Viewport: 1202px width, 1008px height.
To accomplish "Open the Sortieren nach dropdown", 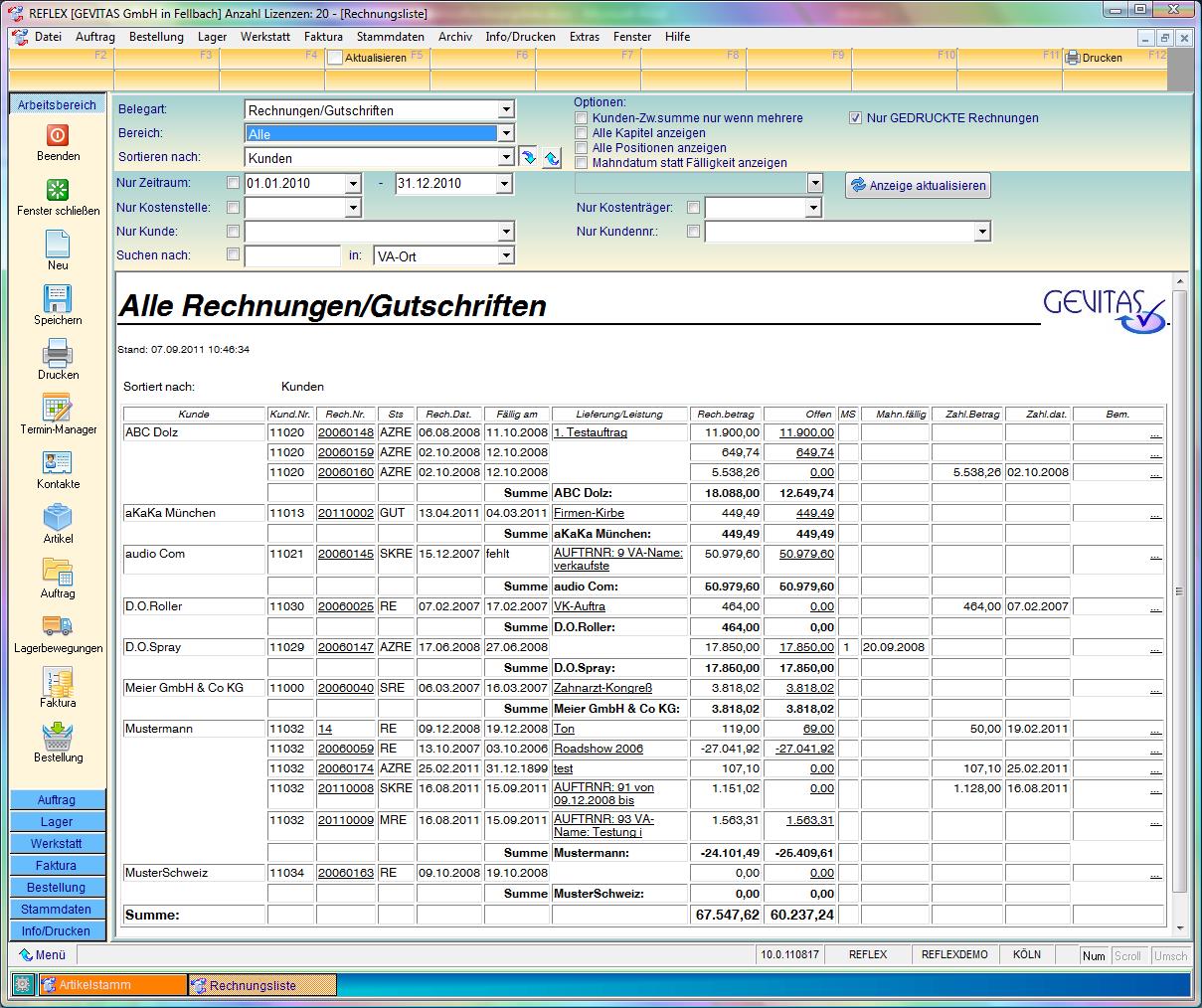I will pyautogui.click(x=506, y=158).
